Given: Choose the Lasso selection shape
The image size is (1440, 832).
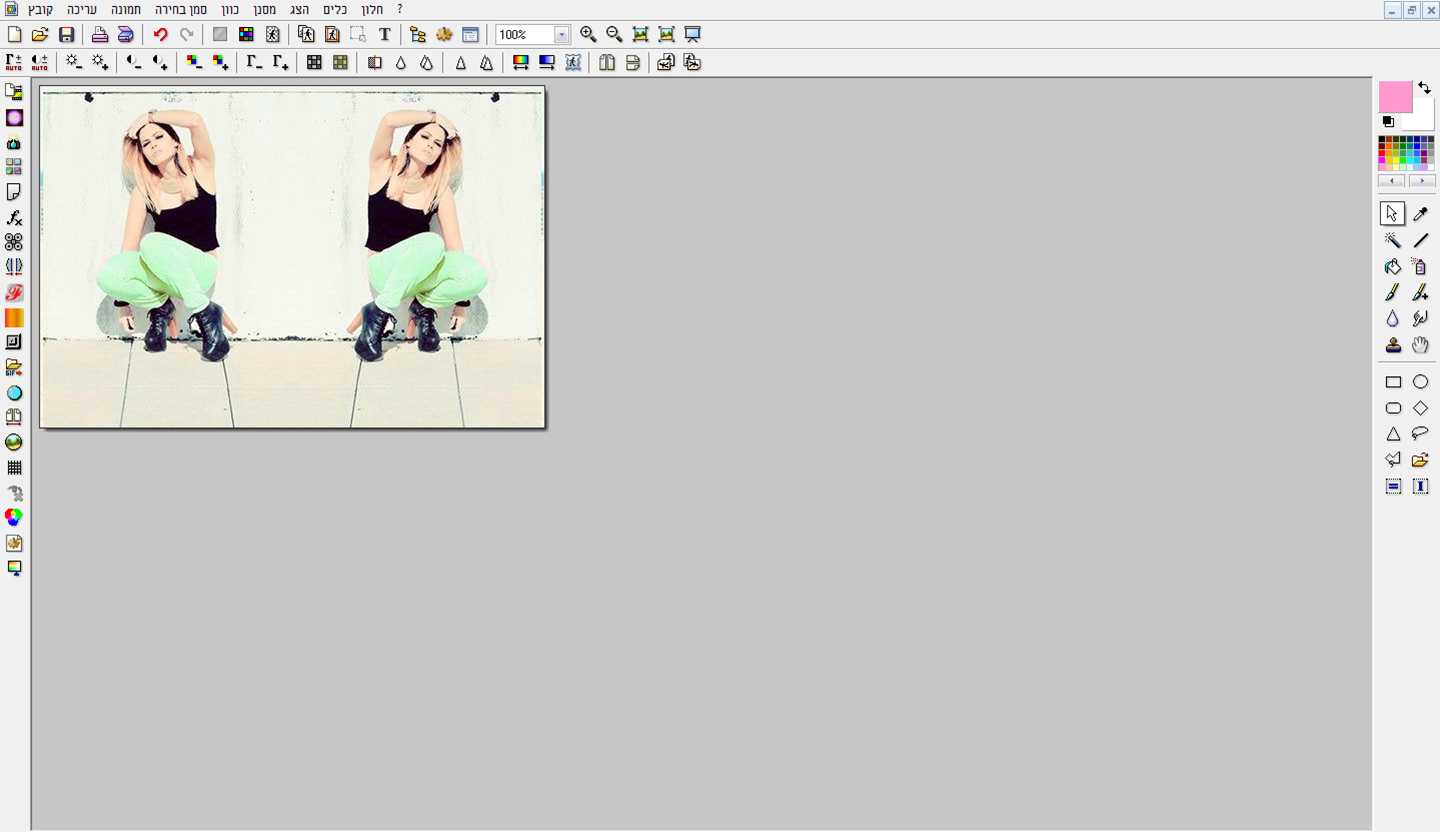Looking at the screenshot, I should (x=1420, y=434).
